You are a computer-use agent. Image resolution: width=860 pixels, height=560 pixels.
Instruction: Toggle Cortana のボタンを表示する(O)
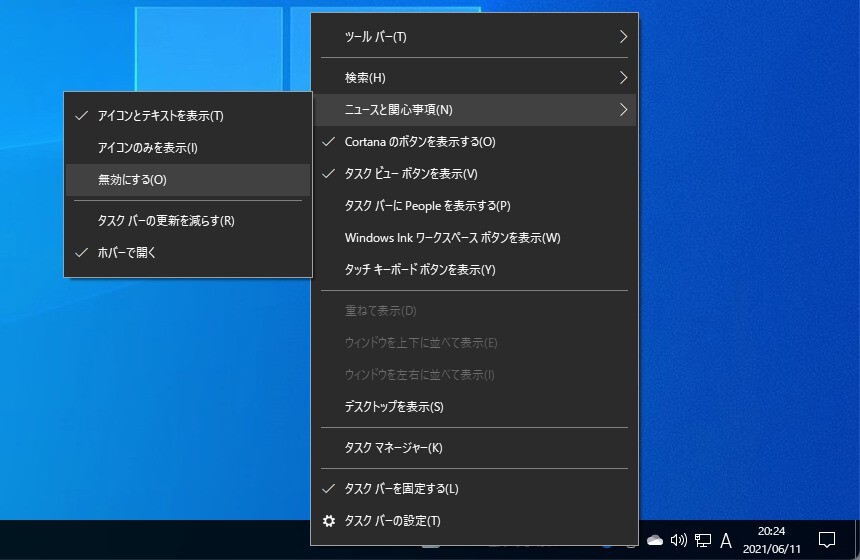coord(474,142)
